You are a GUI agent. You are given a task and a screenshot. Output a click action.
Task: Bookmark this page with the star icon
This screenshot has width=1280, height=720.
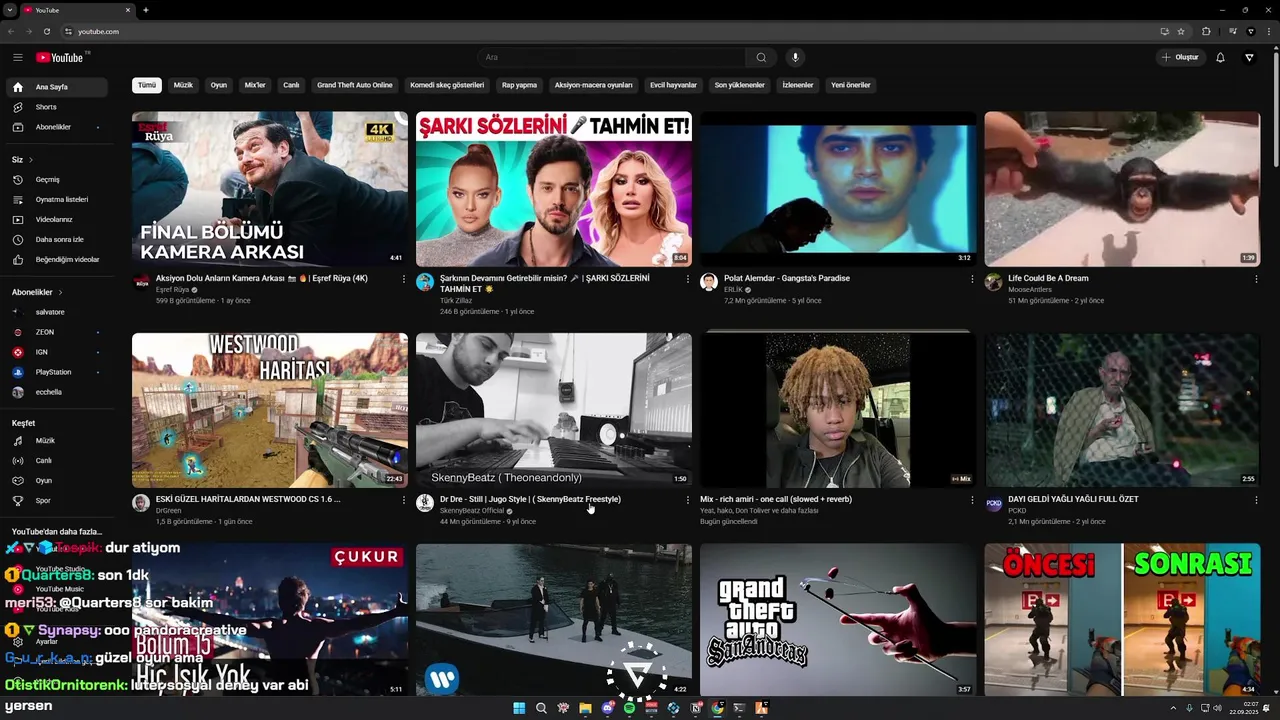point(1181,32)
